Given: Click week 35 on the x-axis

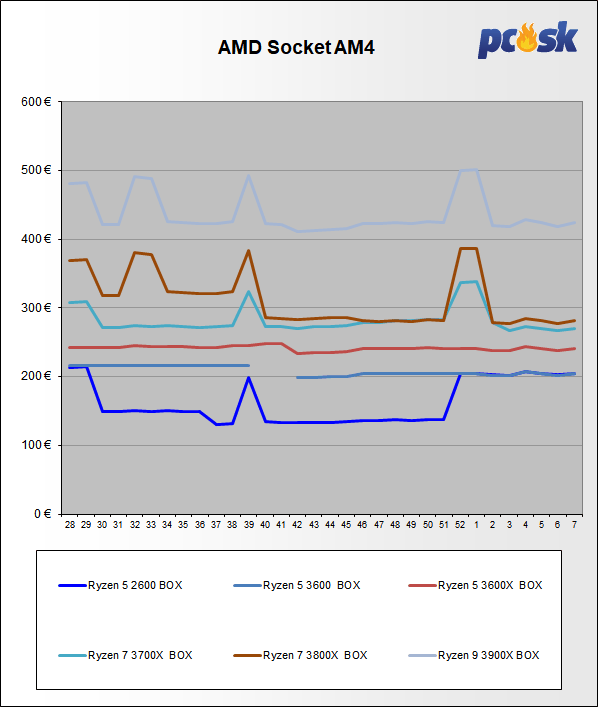Looking at the screenshot, I should (x=183, y=525).
